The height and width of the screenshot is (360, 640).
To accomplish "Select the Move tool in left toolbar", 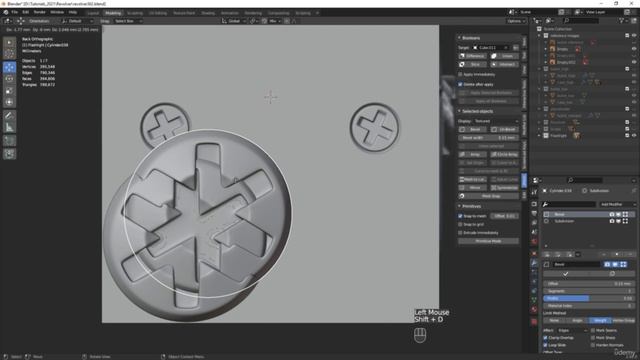I will click(x=9, y=67).
